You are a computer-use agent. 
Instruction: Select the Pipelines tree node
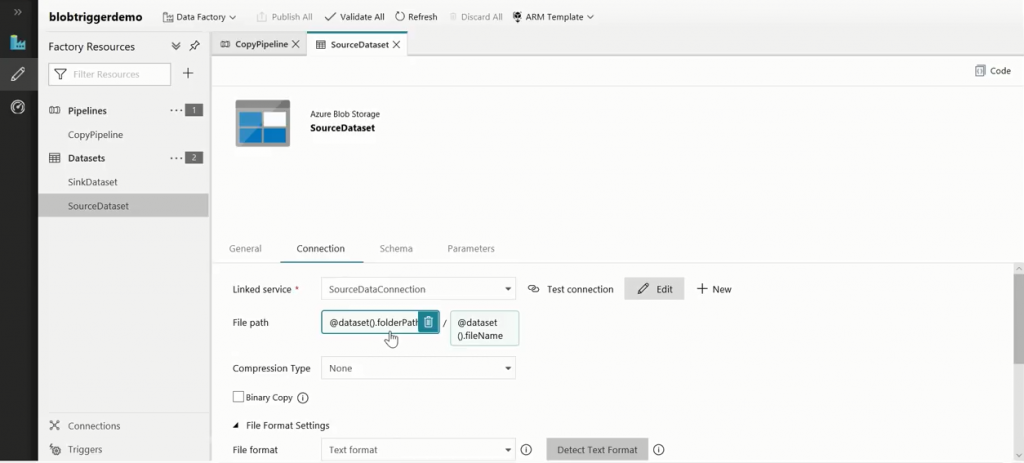(87, 110)
